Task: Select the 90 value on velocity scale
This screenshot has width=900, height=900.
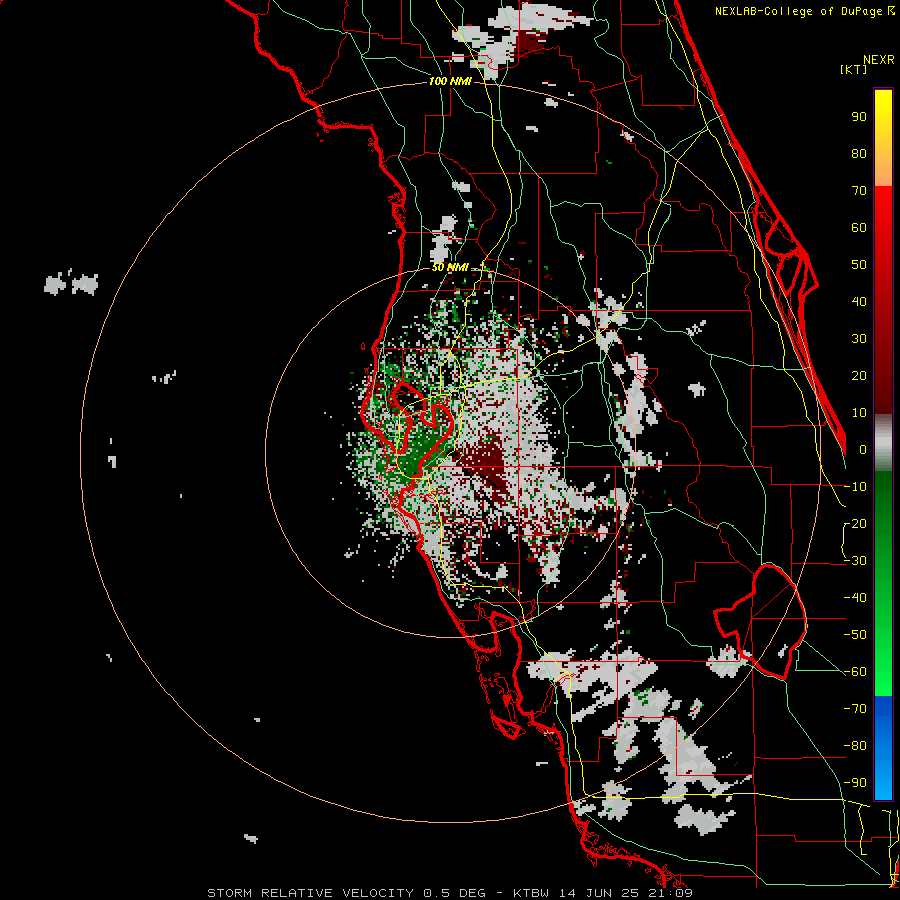Action: point(859,117)
